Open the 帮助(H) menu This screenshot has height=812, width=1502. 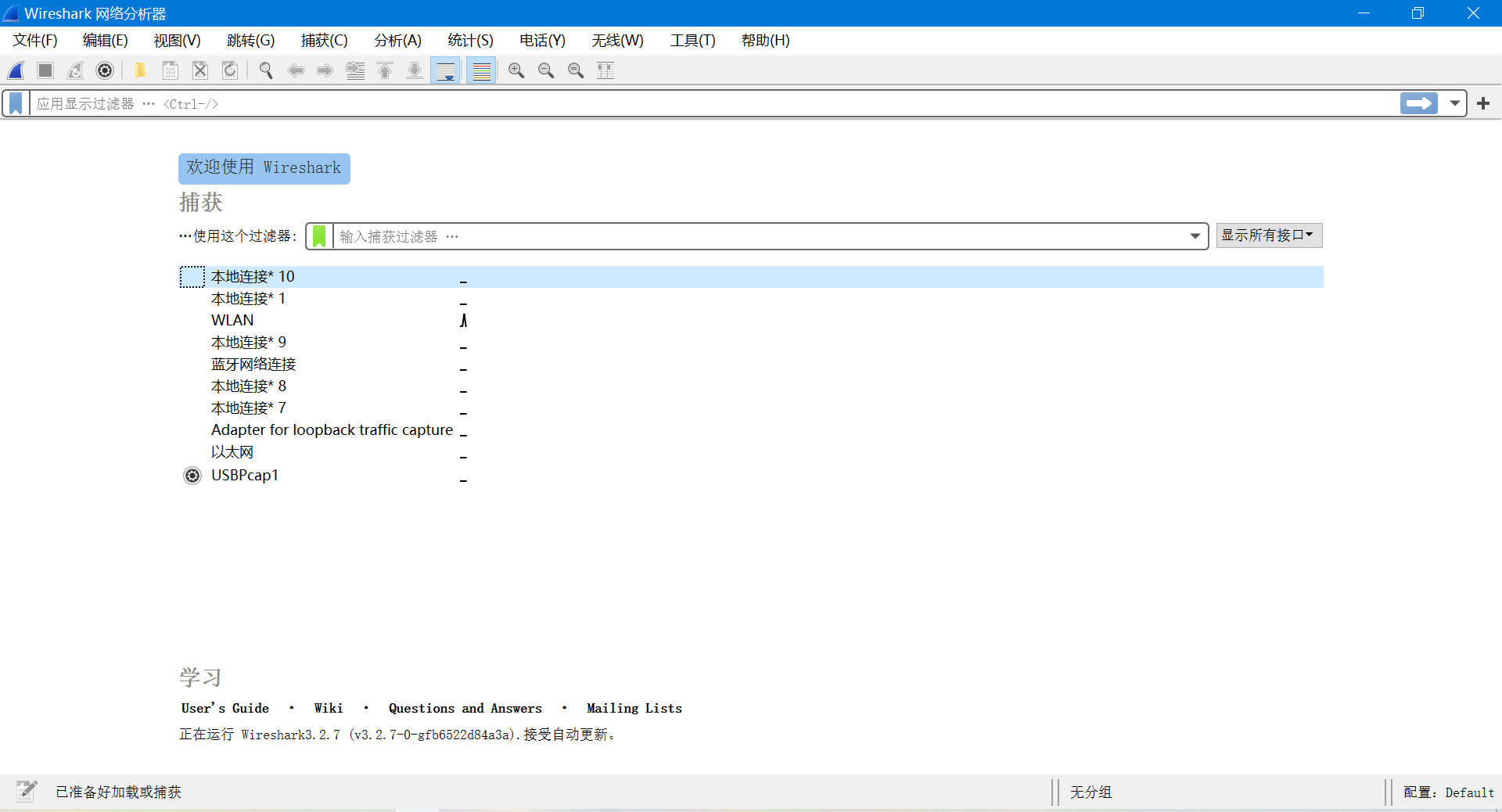(766, 41)
